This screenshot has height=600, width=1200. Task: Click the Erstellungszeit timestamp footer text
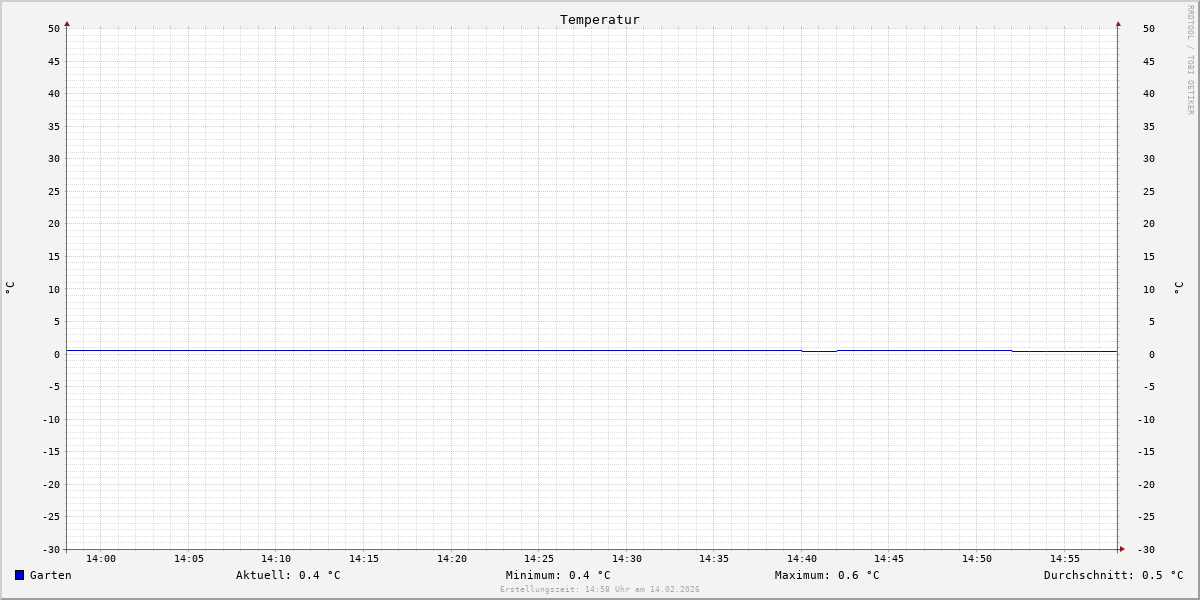tap(600, 589)
